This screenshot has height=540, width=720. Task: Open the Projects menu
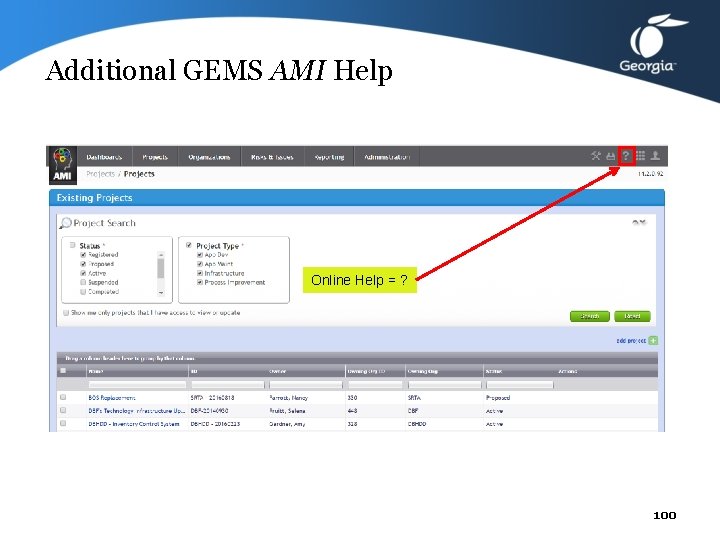tap(155, 157)
